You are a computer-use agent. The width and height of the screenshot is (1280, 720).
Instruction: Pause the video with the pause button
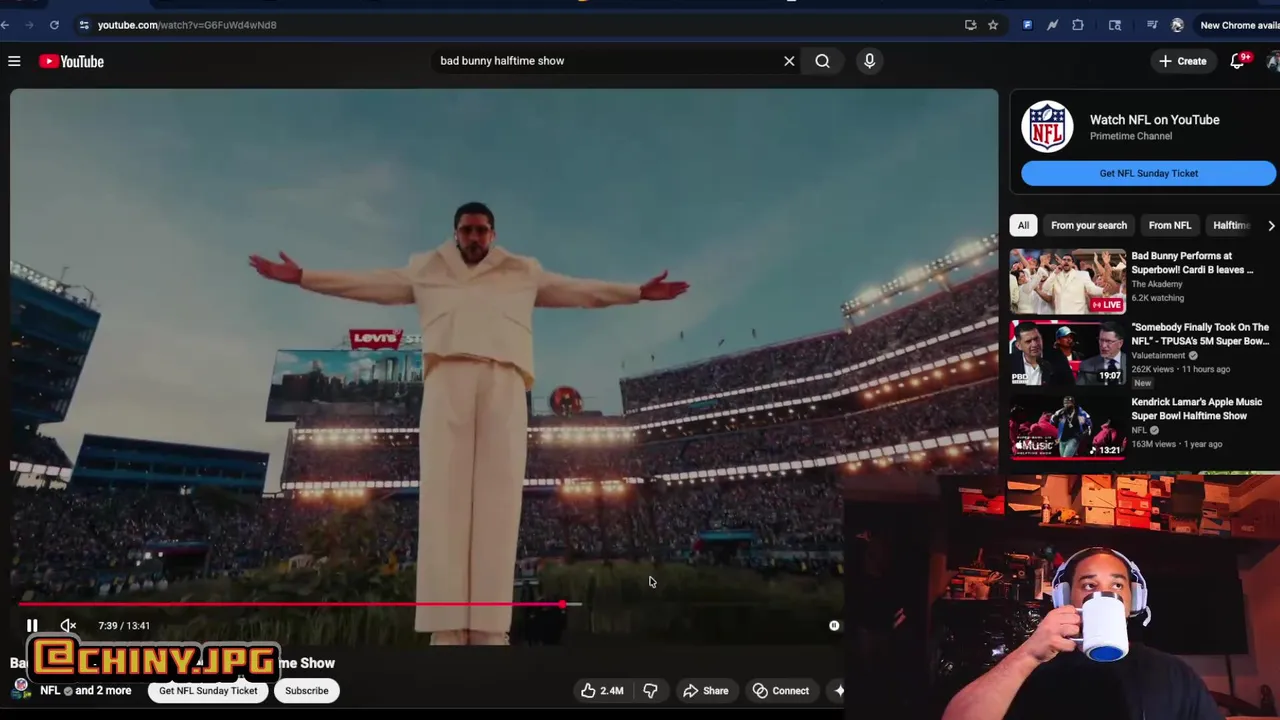pos(32,625)
